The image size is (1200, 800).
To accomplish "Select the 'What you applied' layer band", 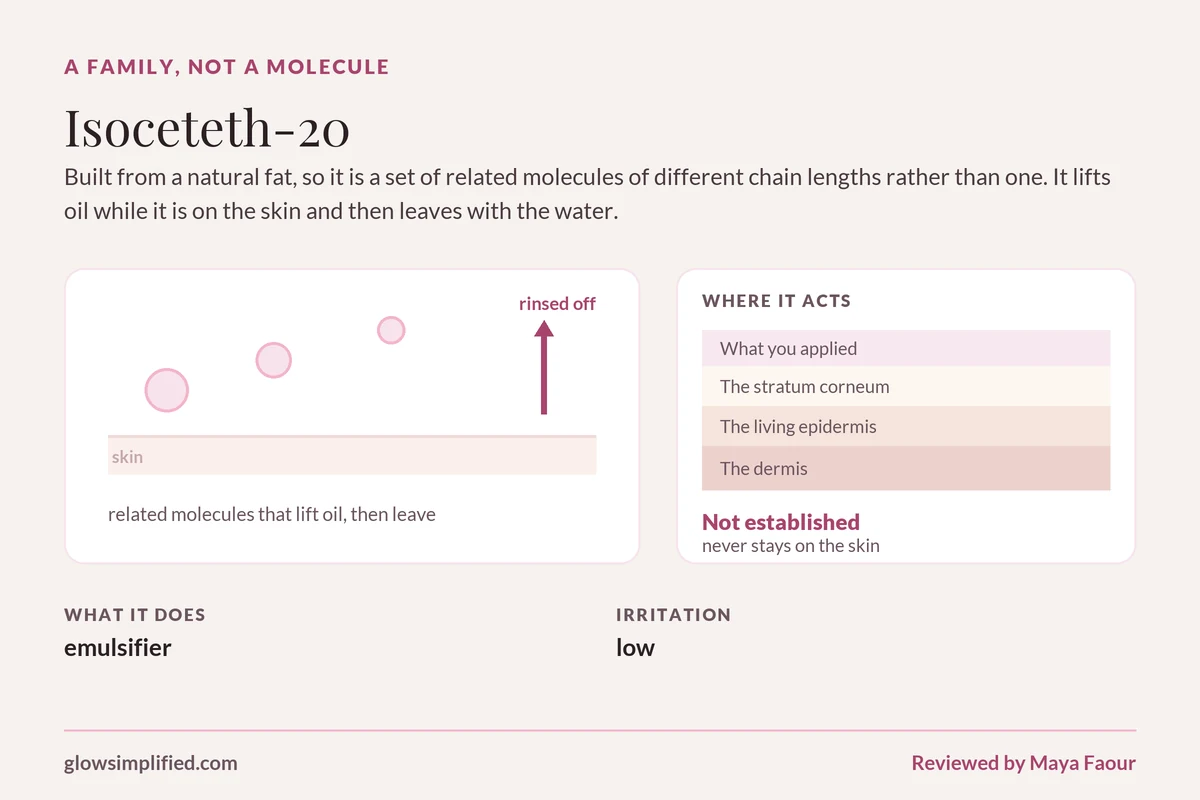I will (x=906, y=348).
